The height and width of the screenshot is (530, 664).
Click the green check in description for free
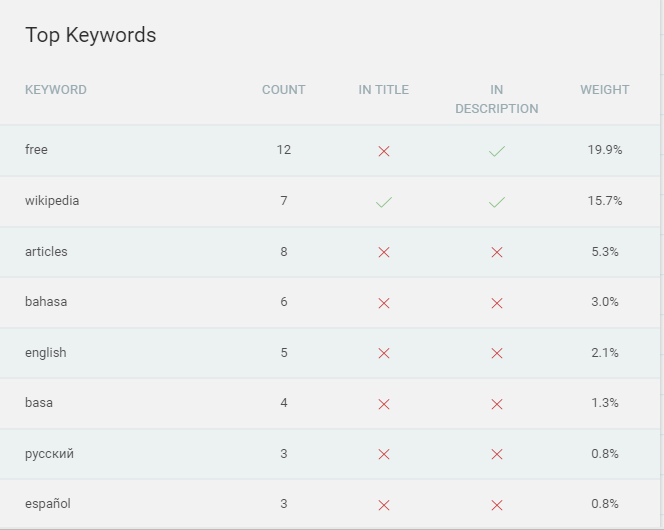pyautogui.click(x=497, y=151)
